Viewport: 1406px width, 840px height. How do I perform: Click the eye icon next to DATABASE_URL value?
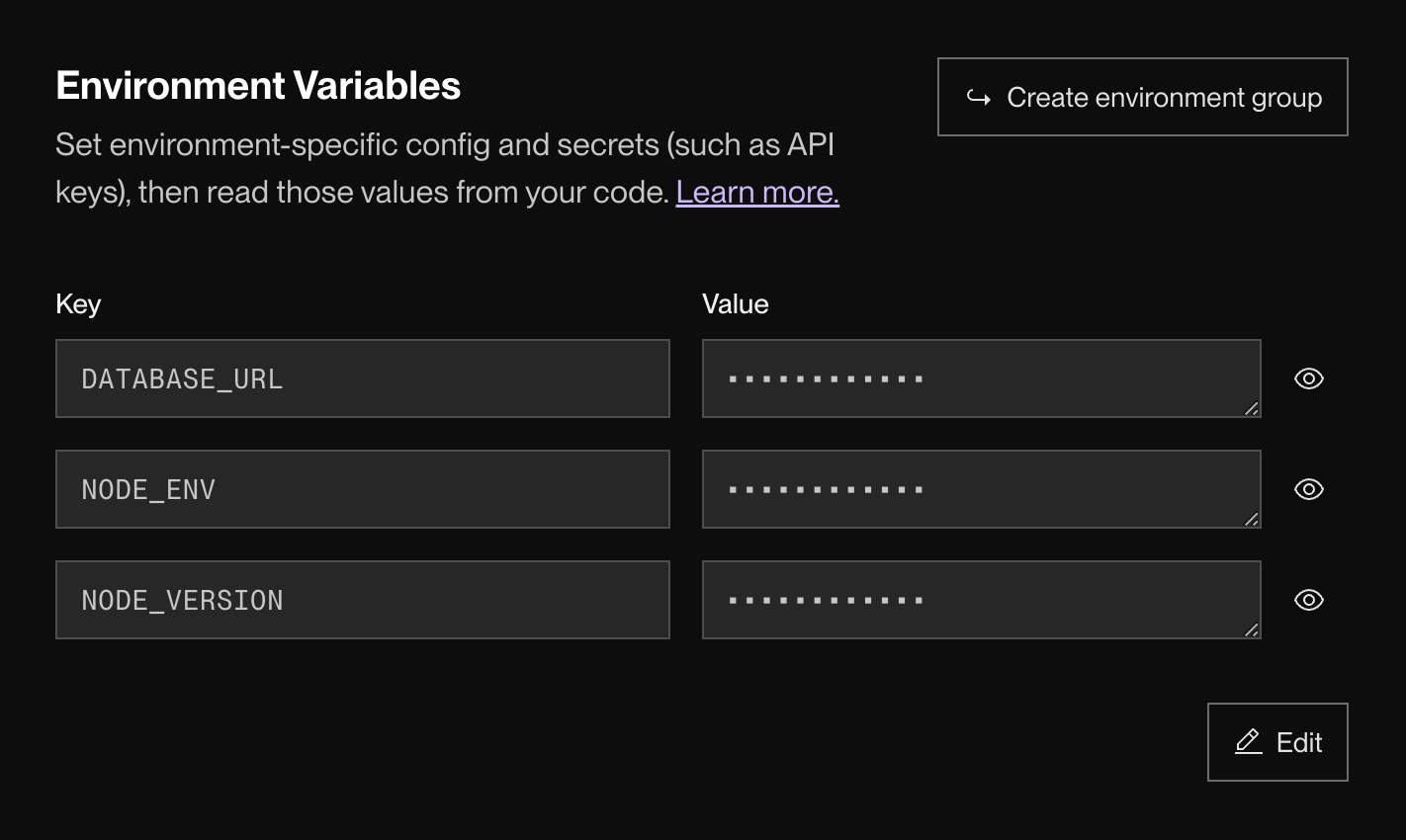click(1307, 378)
